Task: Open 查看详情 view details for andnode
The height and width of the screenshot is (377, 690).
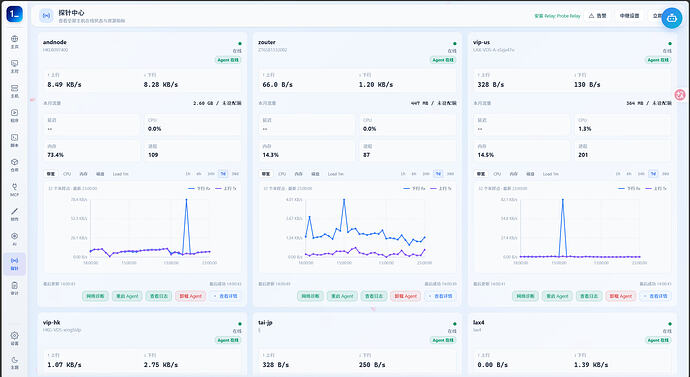Action: [x=225, y=296]
